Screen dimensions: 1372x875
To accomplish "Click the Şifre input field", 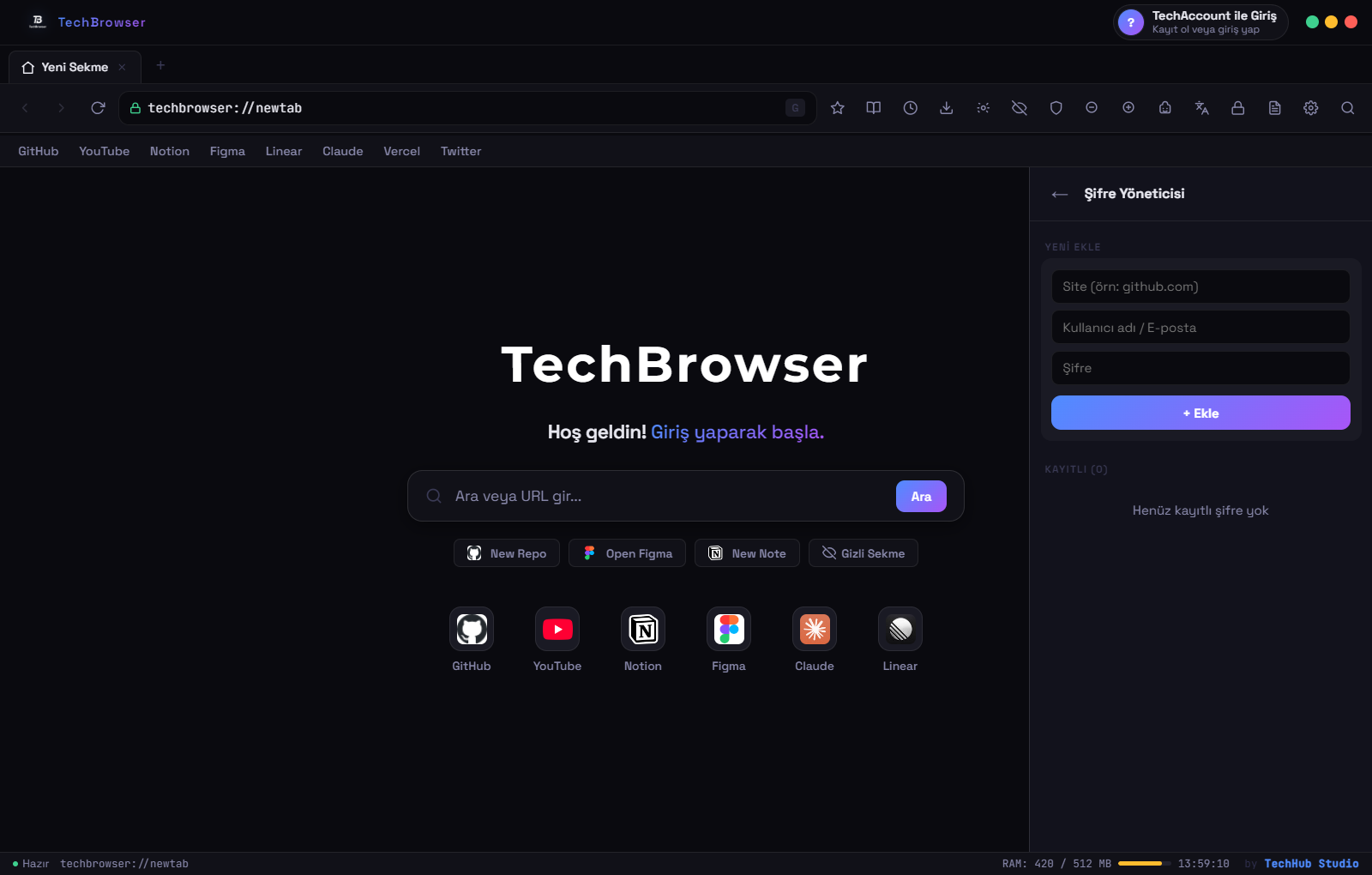I will point(1200,368).
